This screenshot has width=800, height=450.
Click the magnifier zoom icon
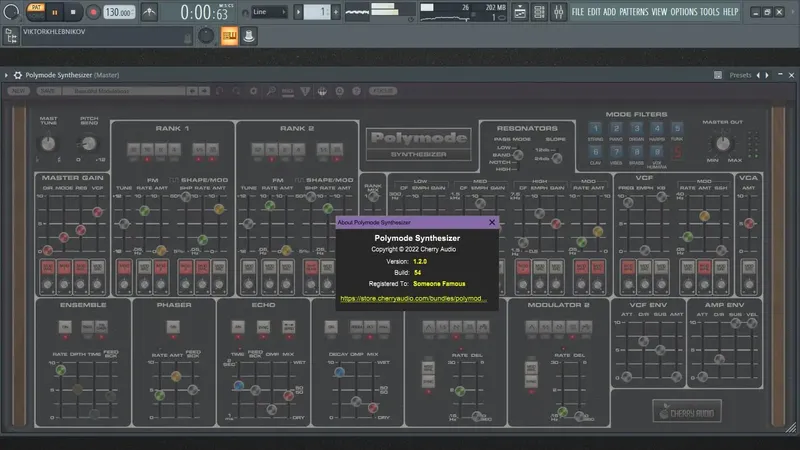(271, 91)
